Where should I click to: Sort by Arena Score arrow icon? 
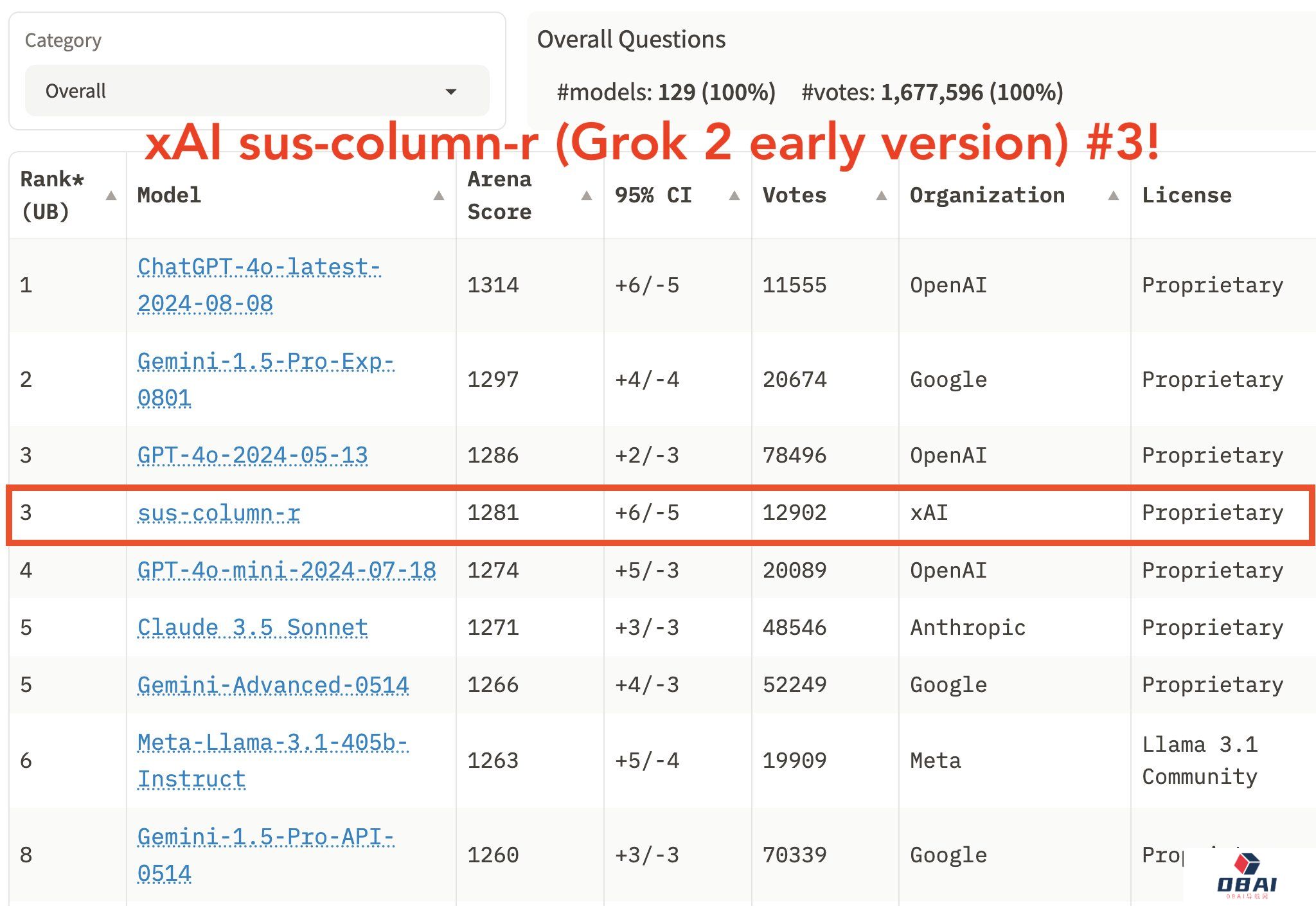point(586,195)
